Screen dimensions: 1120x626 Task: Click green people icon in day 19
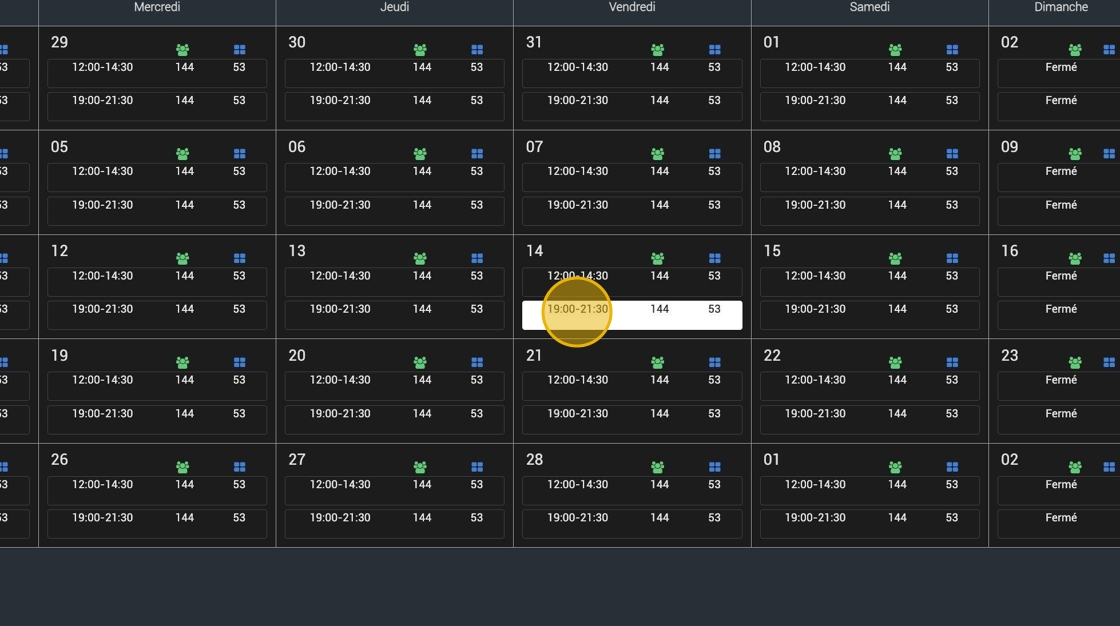click(x=183, y=362)
